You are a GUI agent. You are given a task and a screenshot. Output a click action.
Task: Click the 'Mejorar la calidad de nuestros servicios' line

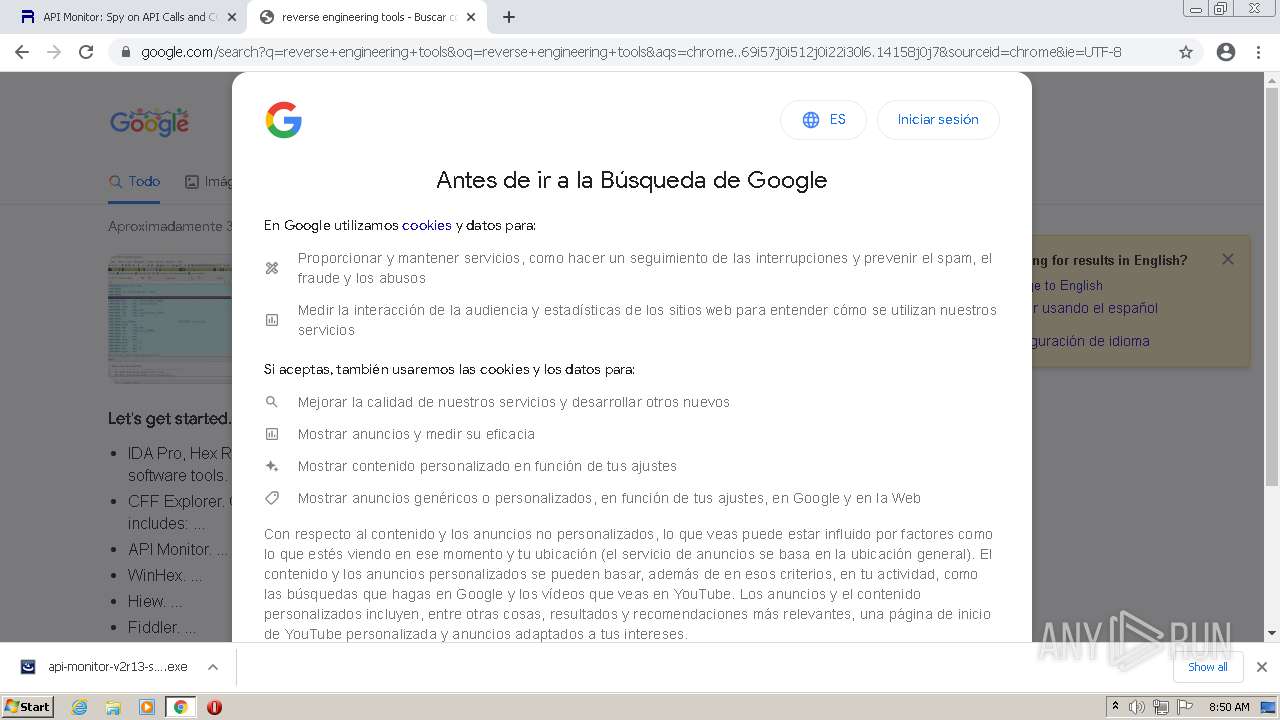(x=513, y=402)
